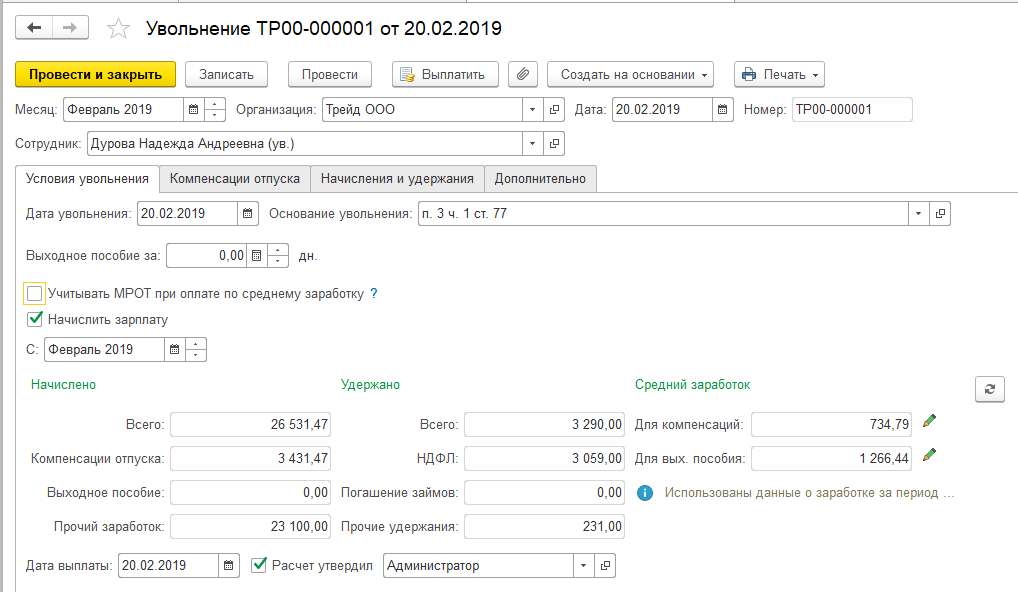
Task: Click the Сотрудник field Дурова Надежда Андреевна
Action: [x=304, y=143]
